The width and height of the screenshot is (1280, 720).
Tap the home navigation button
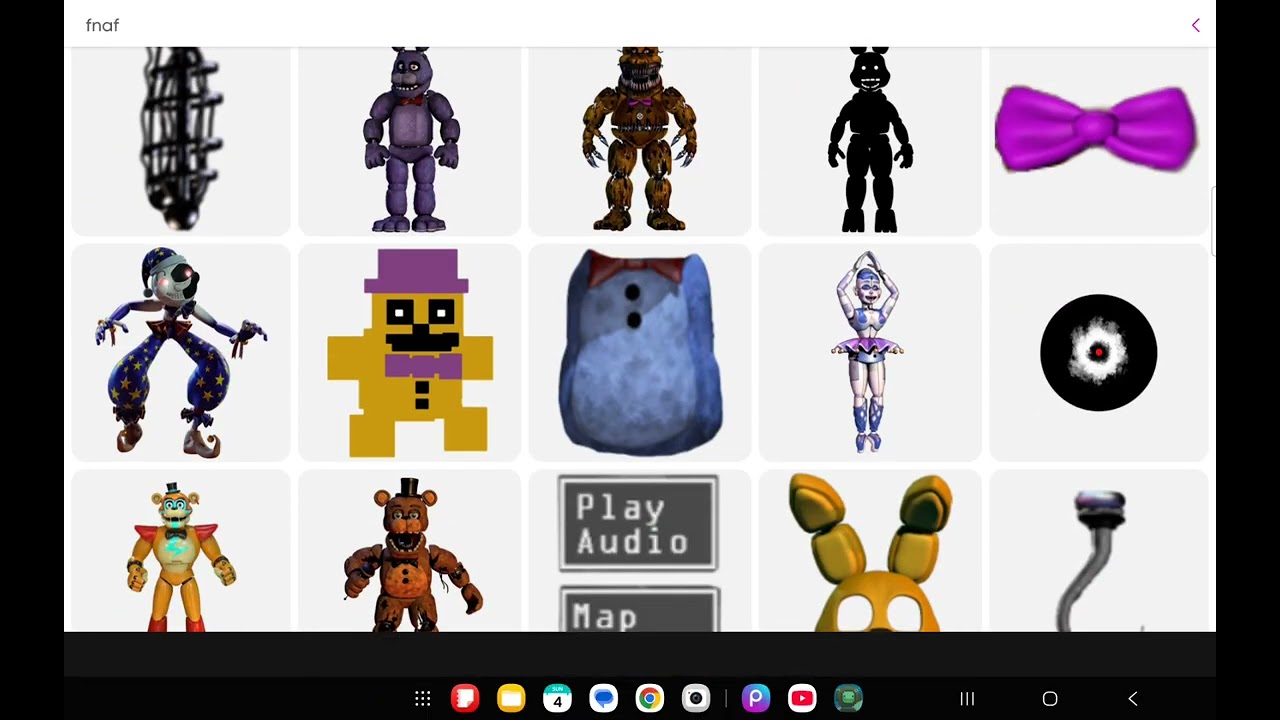point(1050,699)
